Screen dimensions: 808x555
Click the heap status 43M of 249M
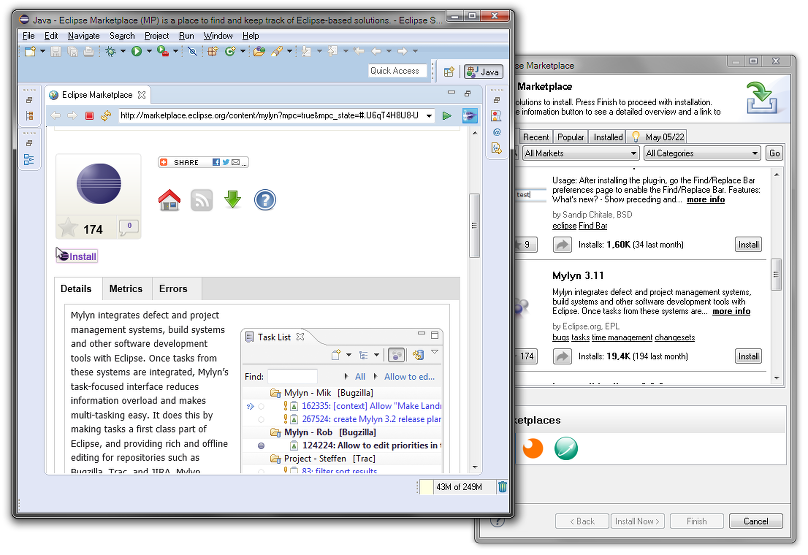pos(459,486)
